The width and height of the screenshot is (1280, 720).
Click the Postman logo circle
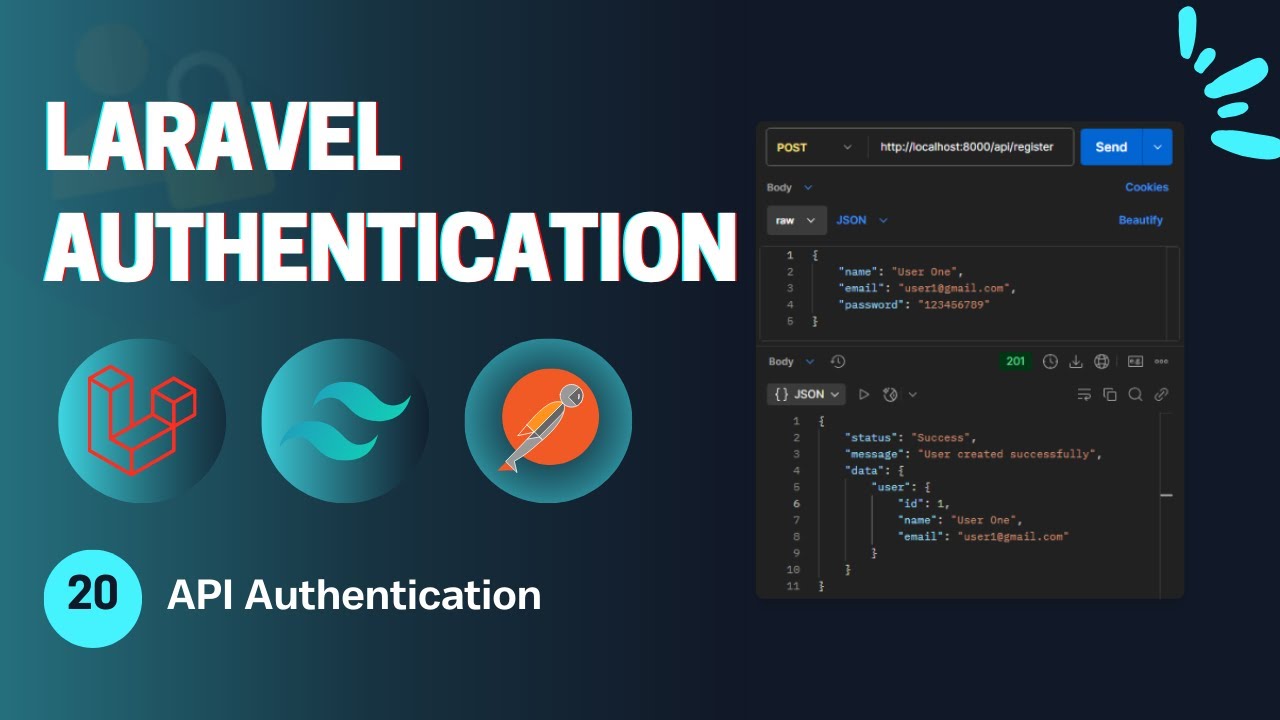point(548,422)
